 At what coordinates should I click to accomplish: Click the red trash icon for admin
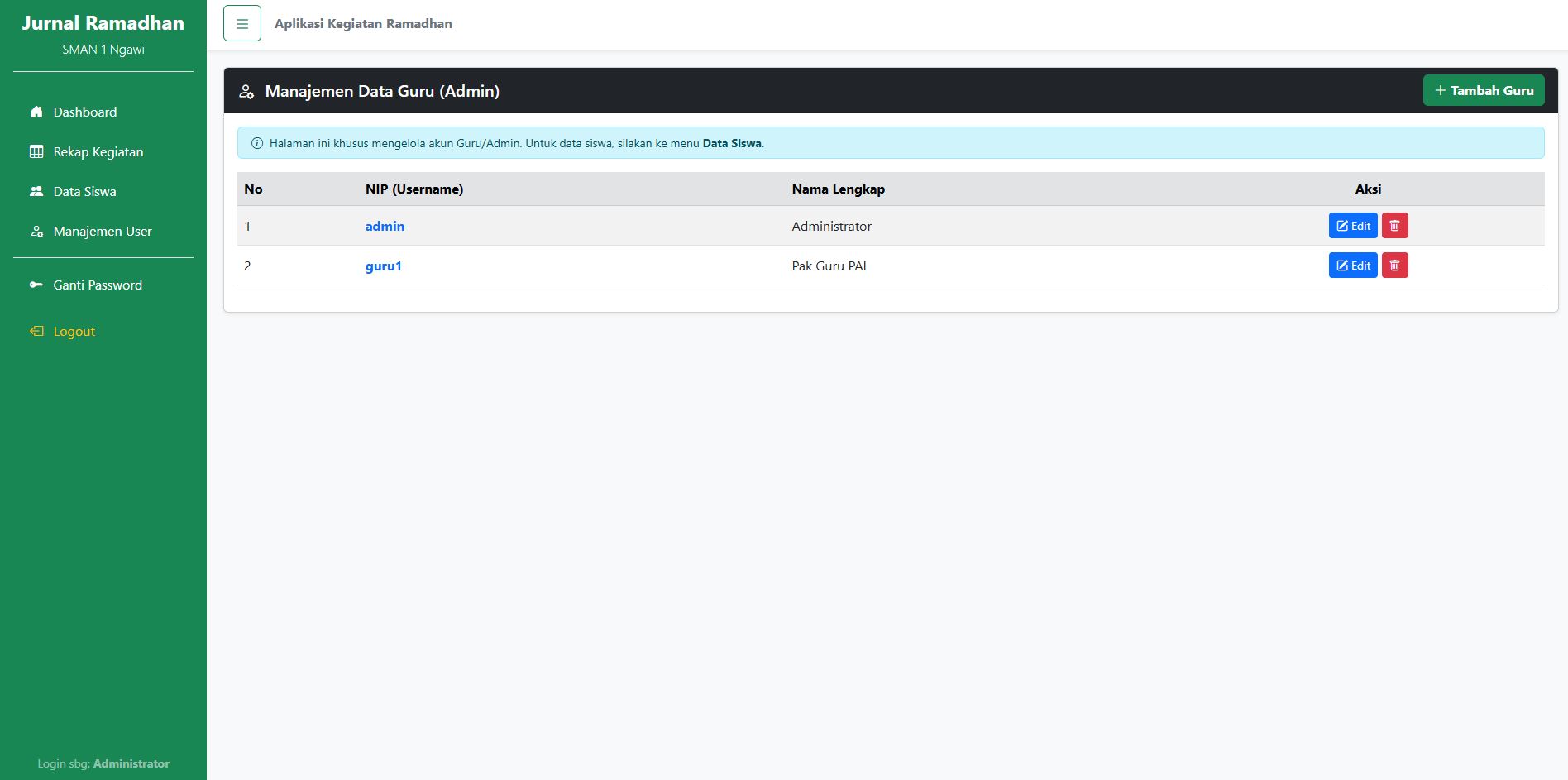(1394, 226)
